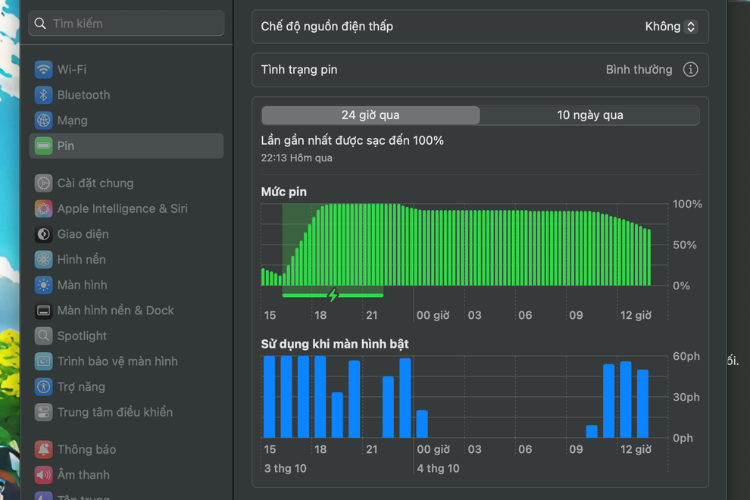Image resolution: width=750 pixels, height=500 pixels.
Task: Click the search magnifier icon
Action: pyautogui.click(x=40, y=23)
